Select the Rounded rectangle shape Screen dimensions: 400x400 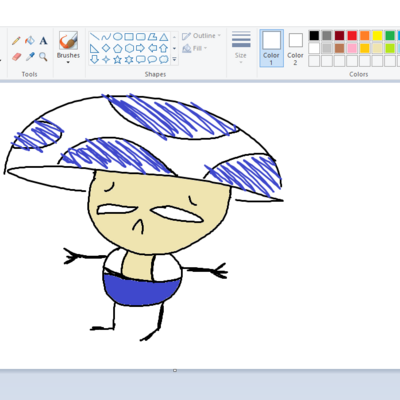coord(141,37)
